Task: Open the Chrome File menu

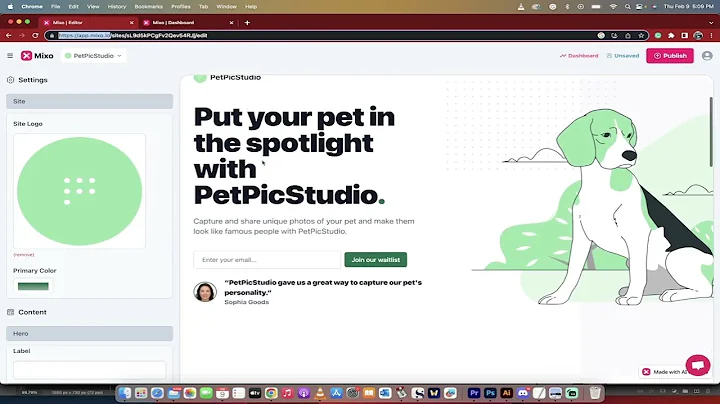Action: (56, 7)
